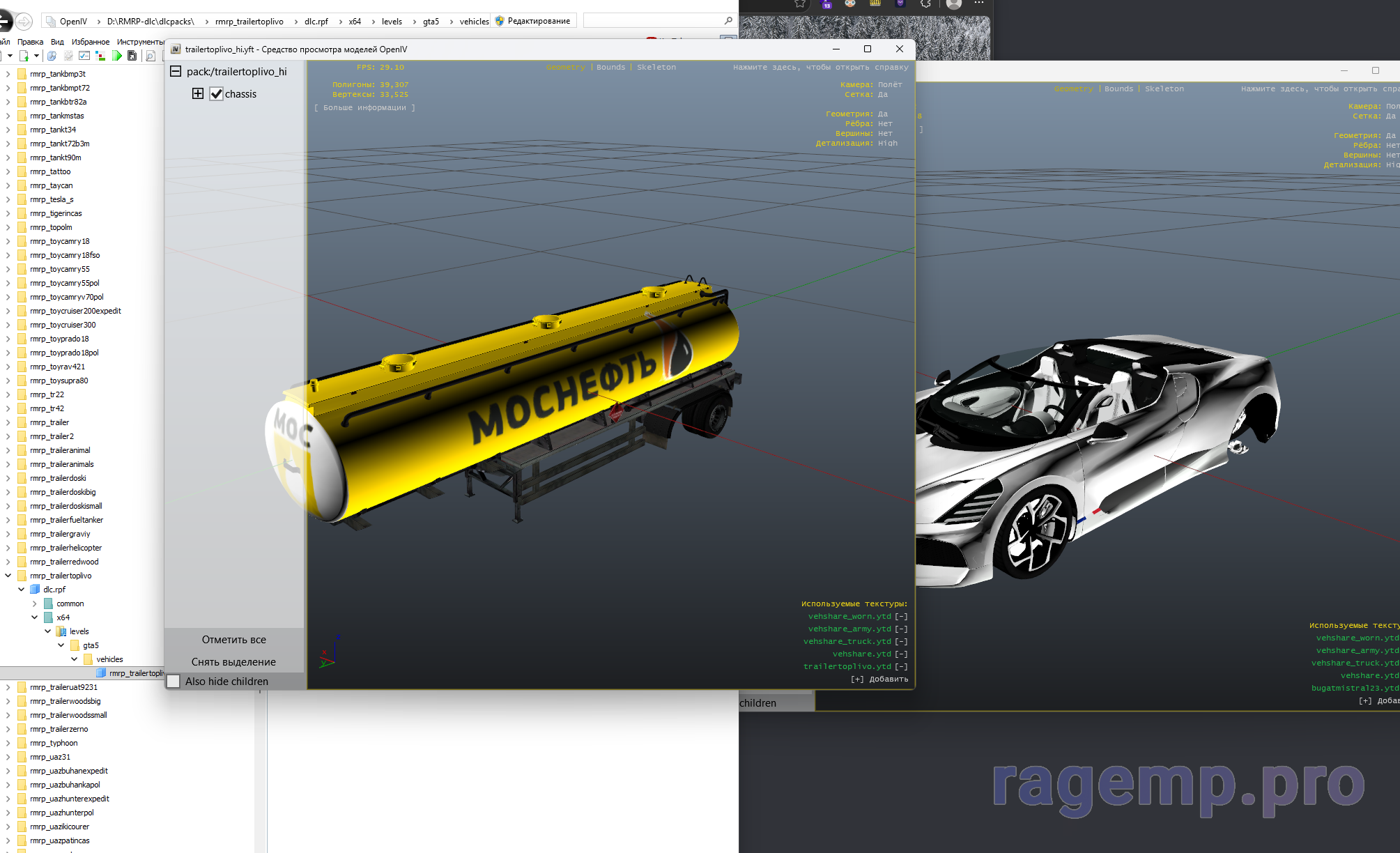The image size is (1400, 853).
Task: Switch to the Skeleton tab
Action: tap(656, 68)
